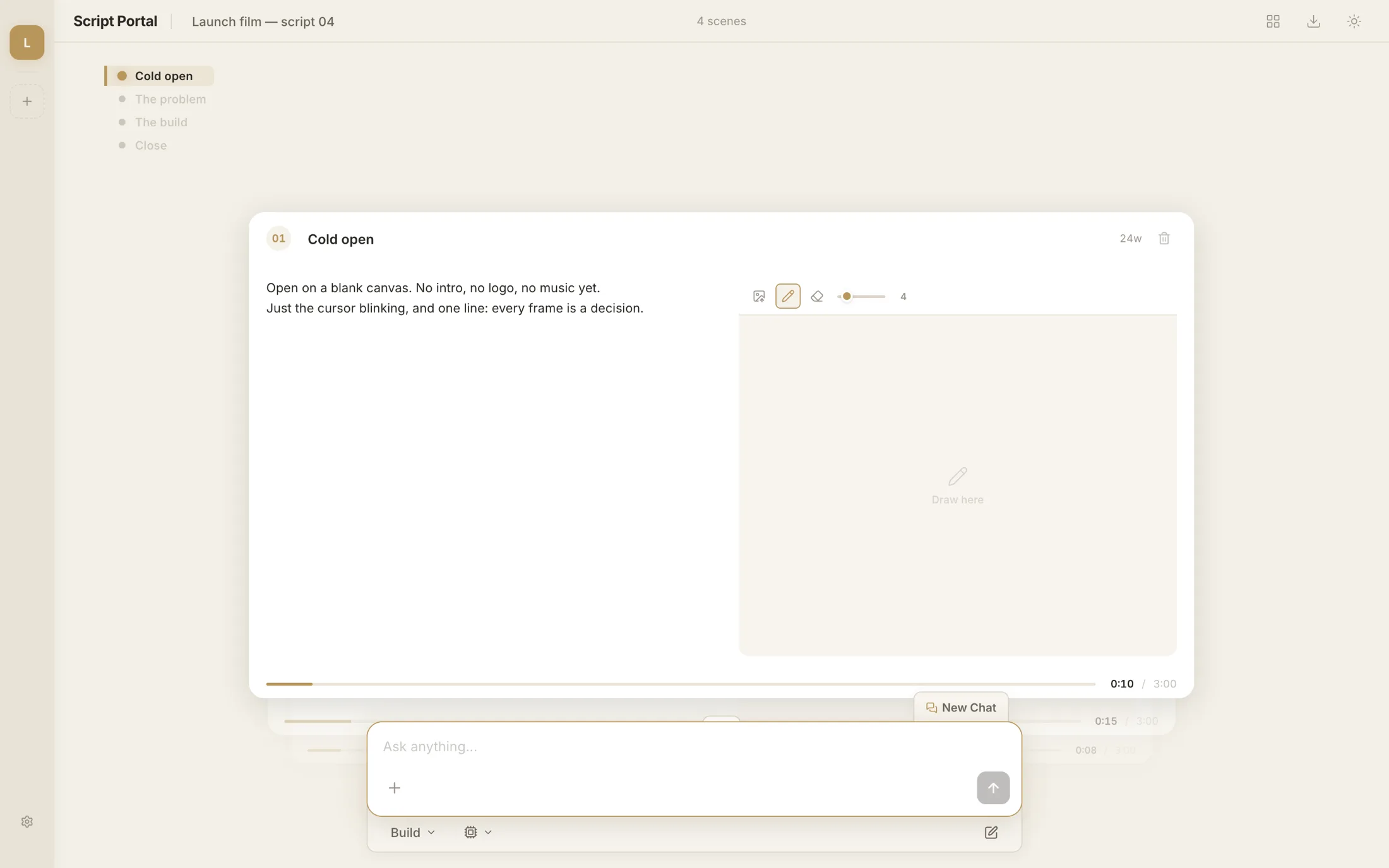Open the model chip dropdown
1389x868 pixels.
[477, 833]
